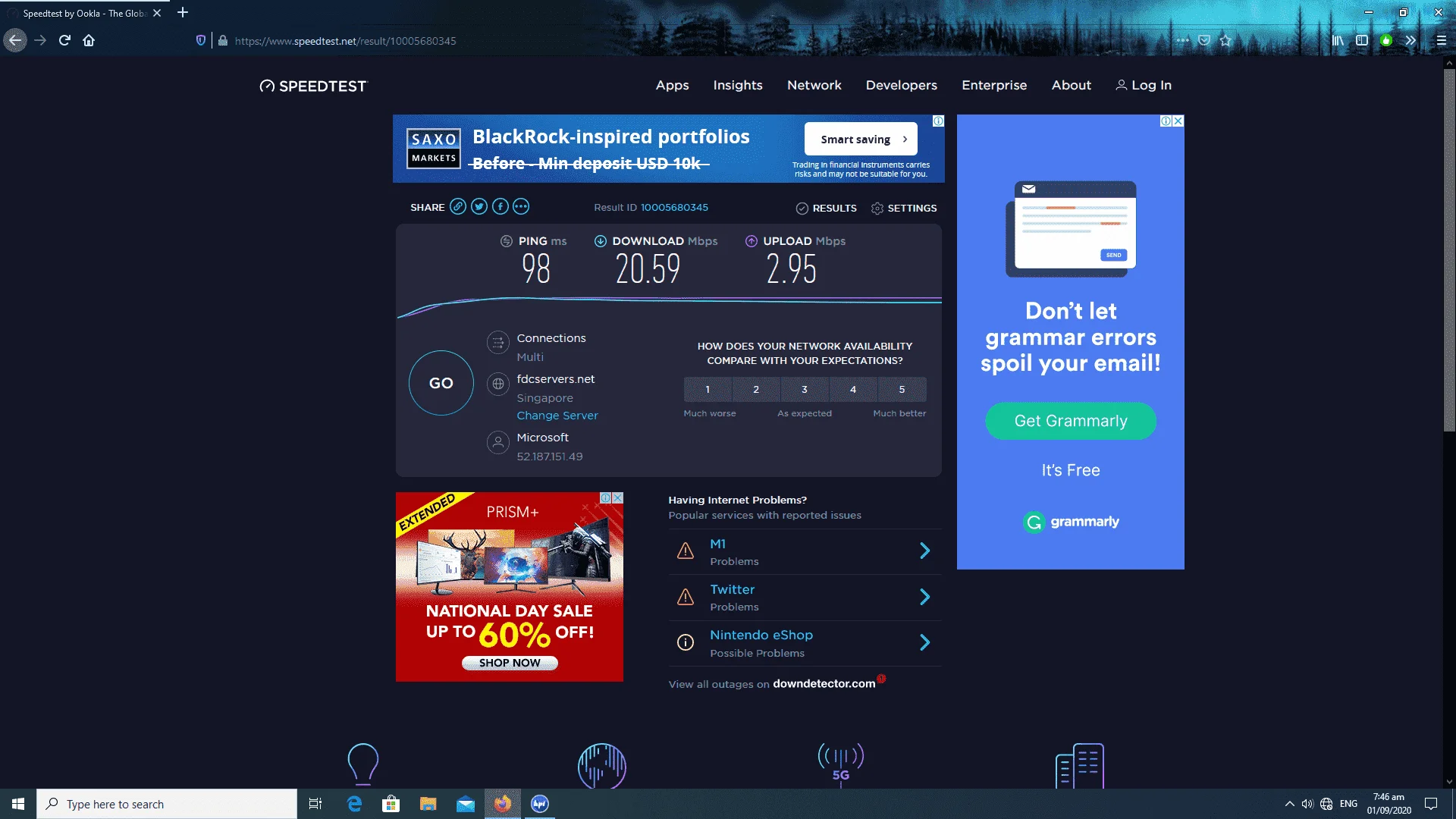Share result on Facebook icon
This screenshot has width=1456, height=819.
tap(500, 207)
